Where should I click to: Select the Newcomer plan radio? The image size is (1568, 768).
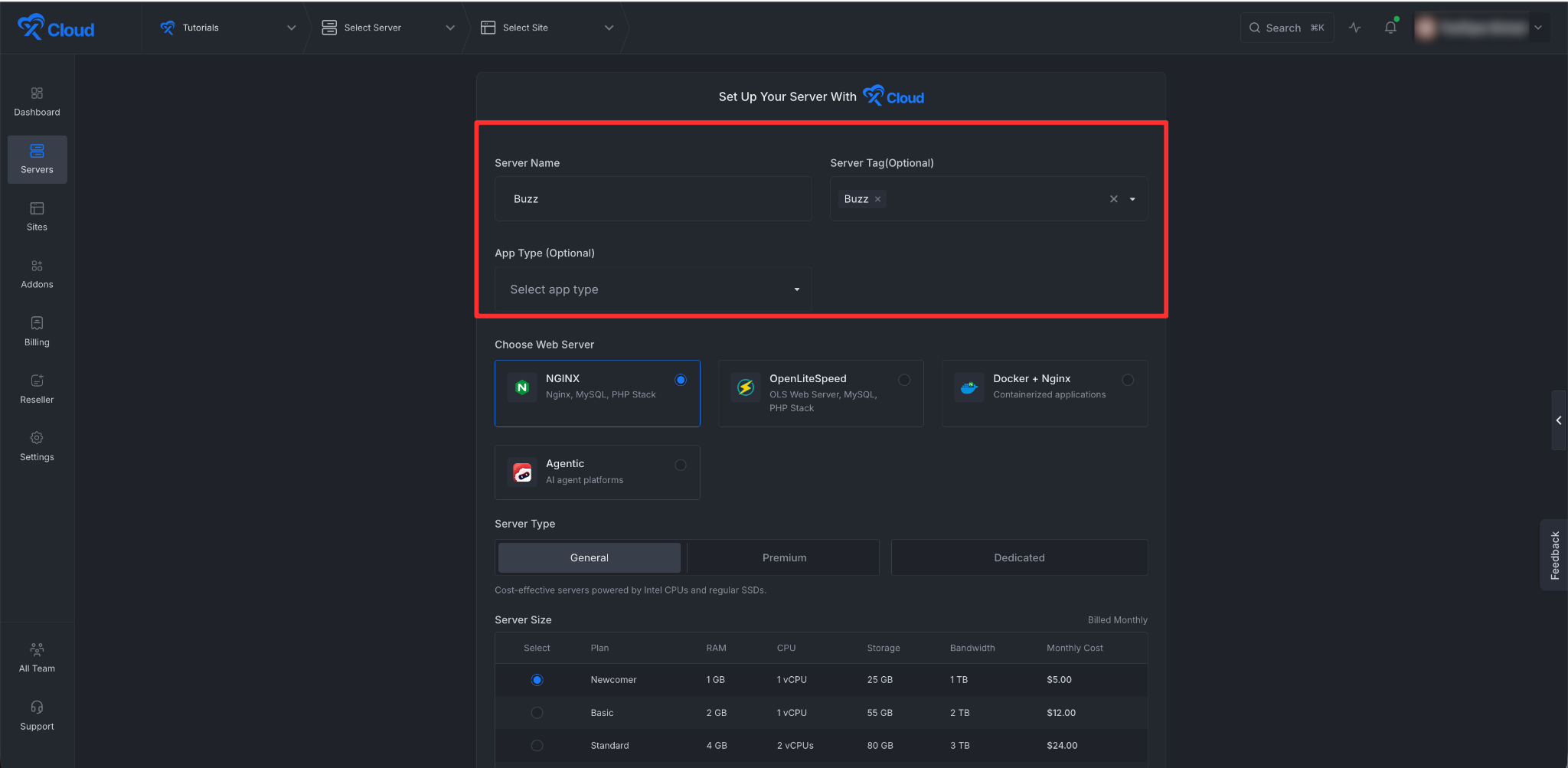[537, 680]
